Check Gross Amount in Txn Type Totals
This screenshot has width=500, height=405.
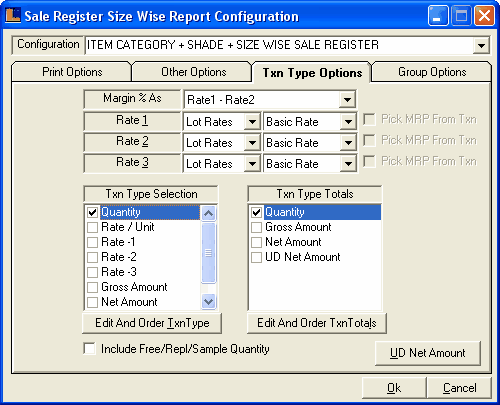point(256,228)
